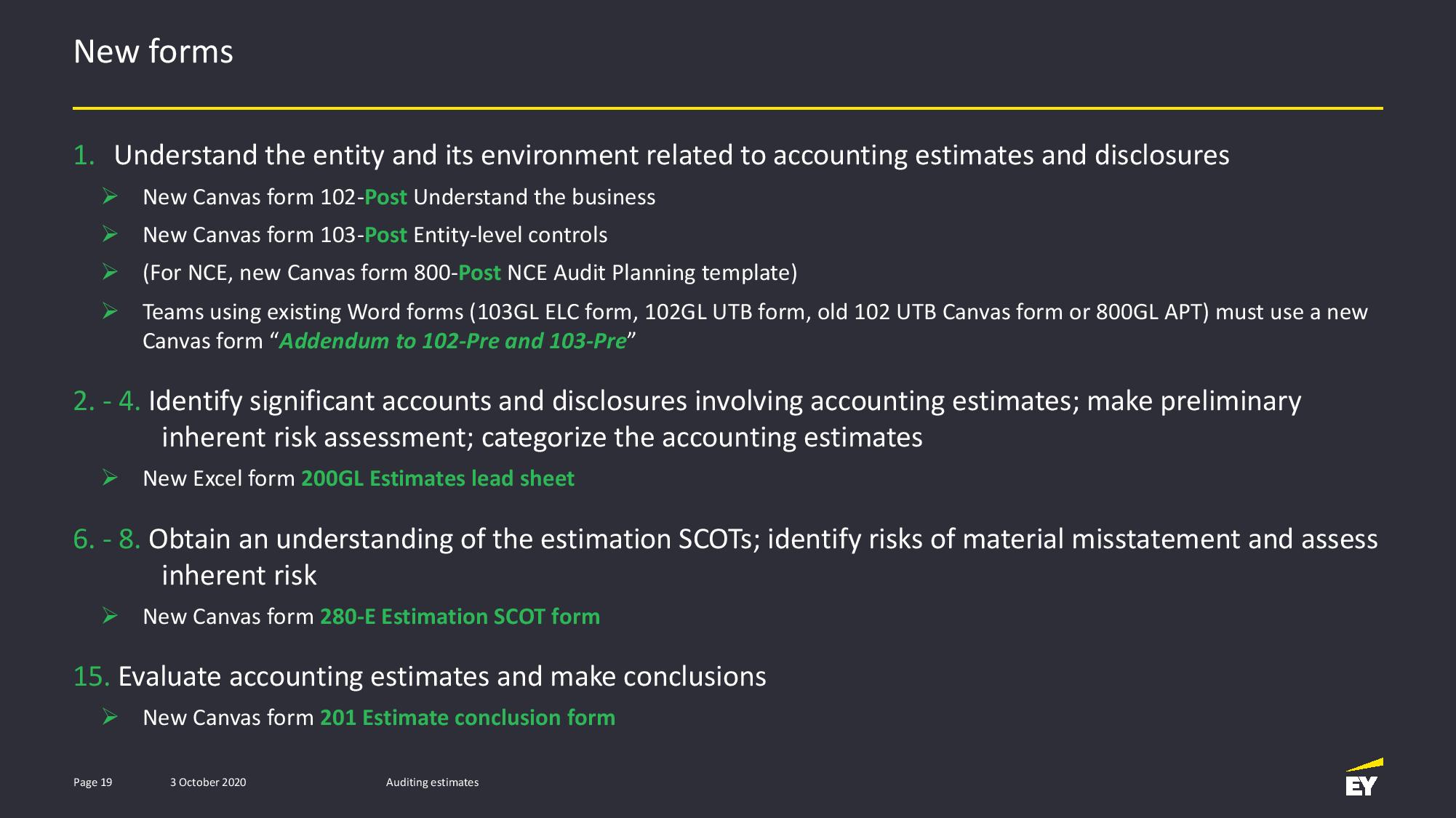Click the arrow bullet beside 102-Post line
This screenshot has width=1456, height=818.
pyautogui.click(x=110, y=196)
